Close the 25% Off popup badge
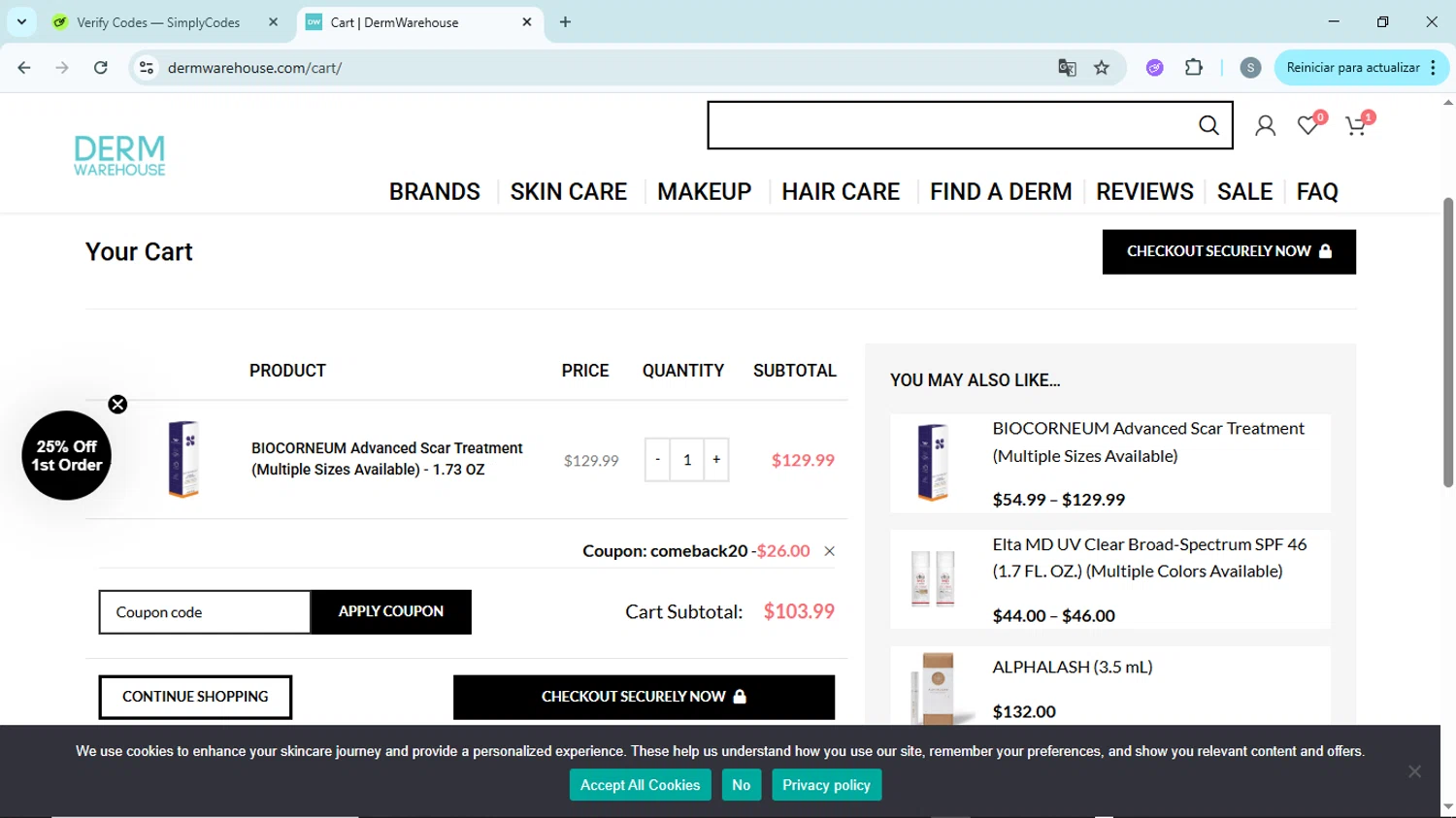 tap(117, 405)
